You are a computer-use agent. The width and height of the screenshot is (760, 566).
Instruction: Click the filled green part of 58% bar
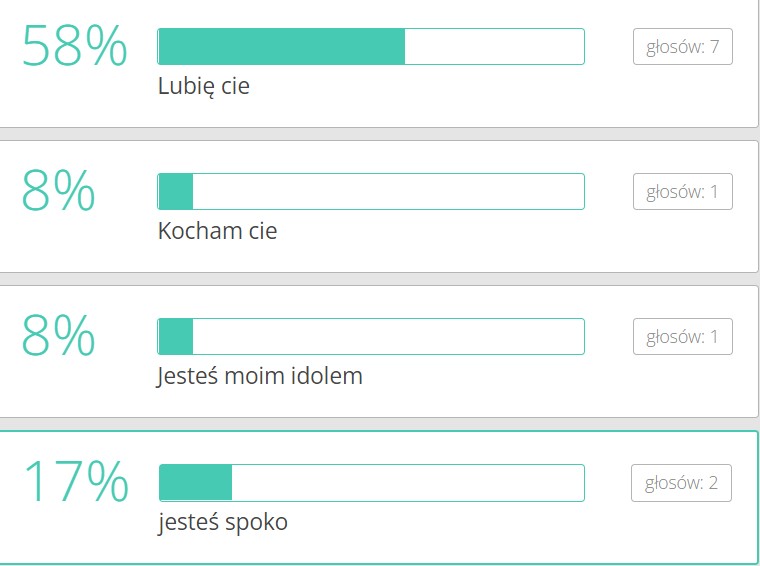[x=281, y=47]
